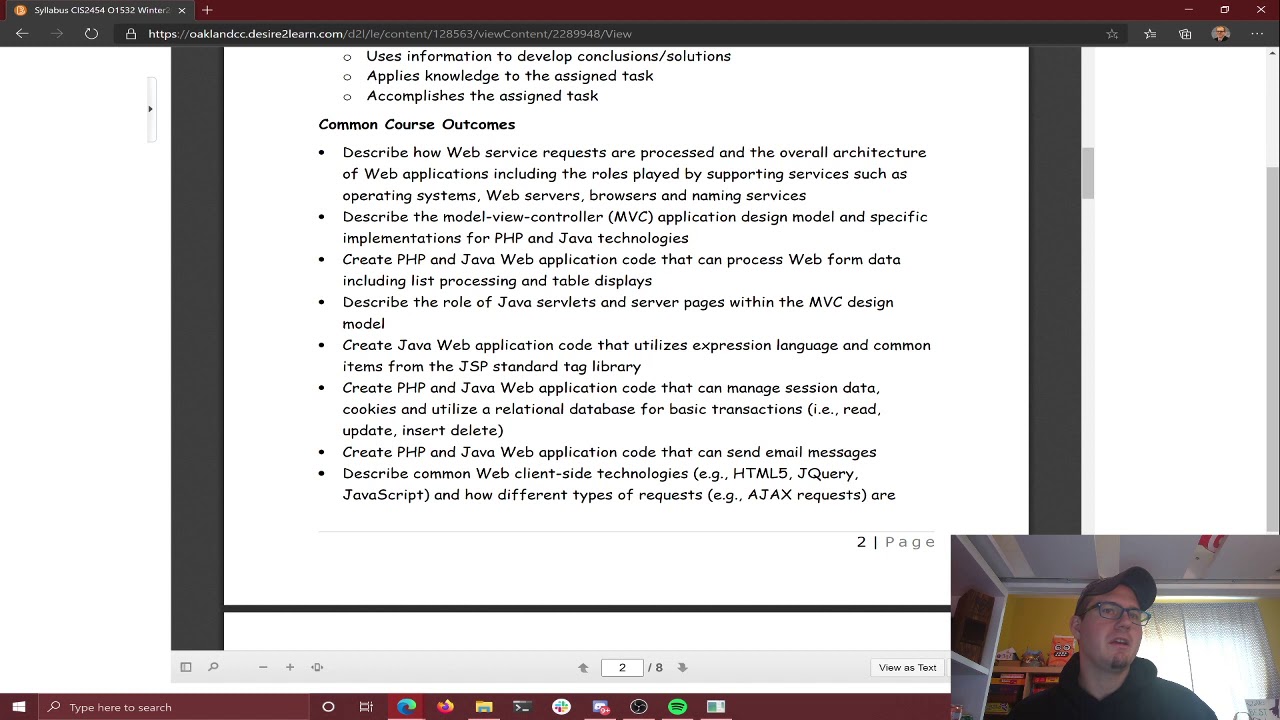Open Task View on taskbar
The width and height of the screenshot is (1280, 720).
pyautogui.click(x=366, y=707)
